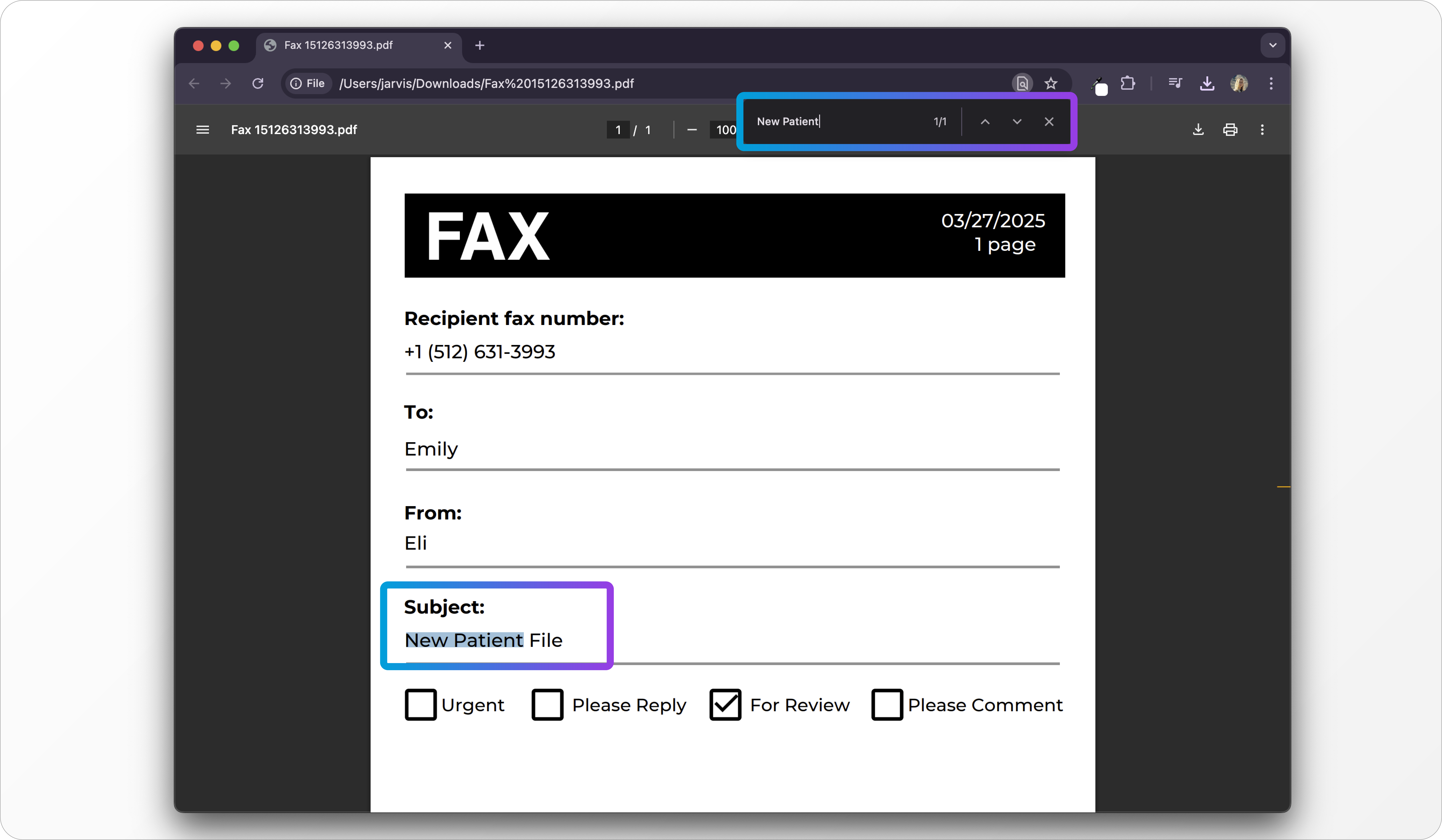1442x840 pixels.
Task: Go to next find result chevron
Action: (x=1017, y=122)
